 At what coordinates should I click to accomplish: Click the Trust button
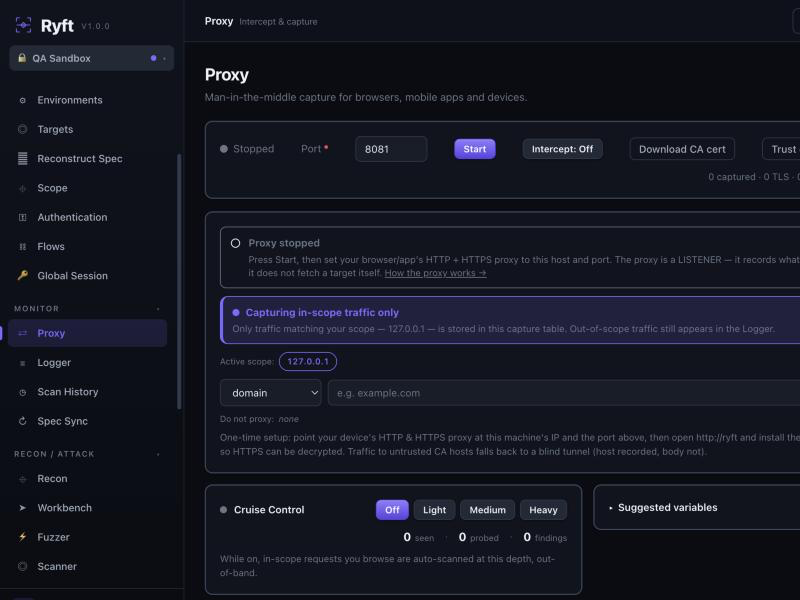tap(781, 149)
